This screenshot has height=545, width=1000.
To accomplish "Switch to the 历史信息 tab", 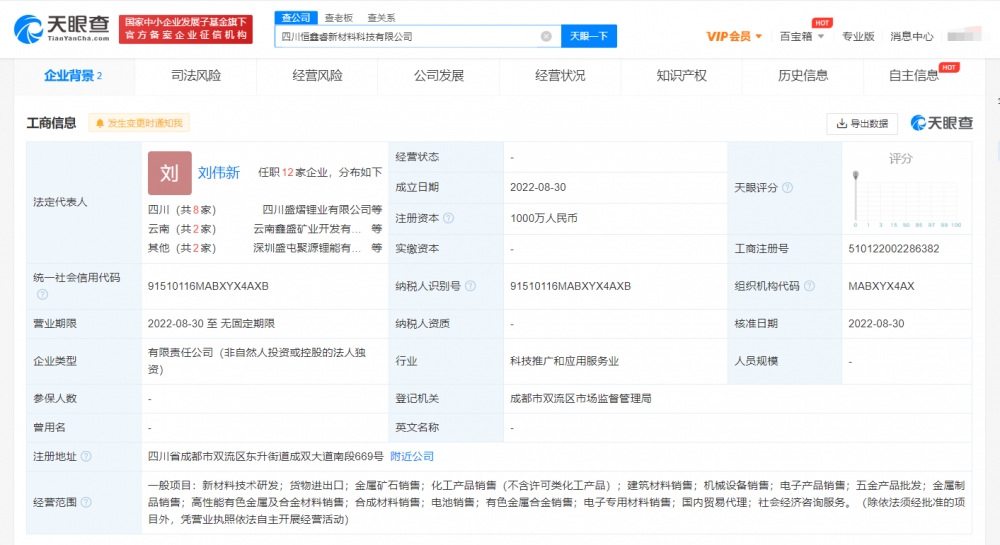I will (x=802, y=76).
